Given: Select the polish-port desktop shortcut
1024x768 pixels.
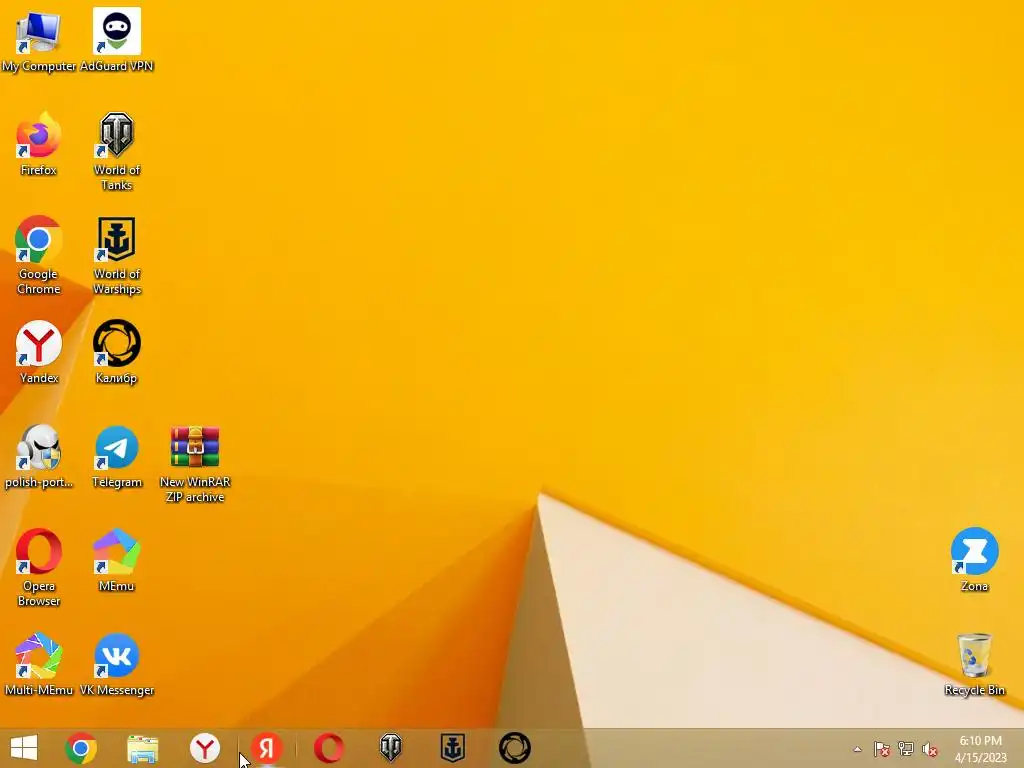Looking at the screenshot, I should pyautogui.click(x=39, y=456).
